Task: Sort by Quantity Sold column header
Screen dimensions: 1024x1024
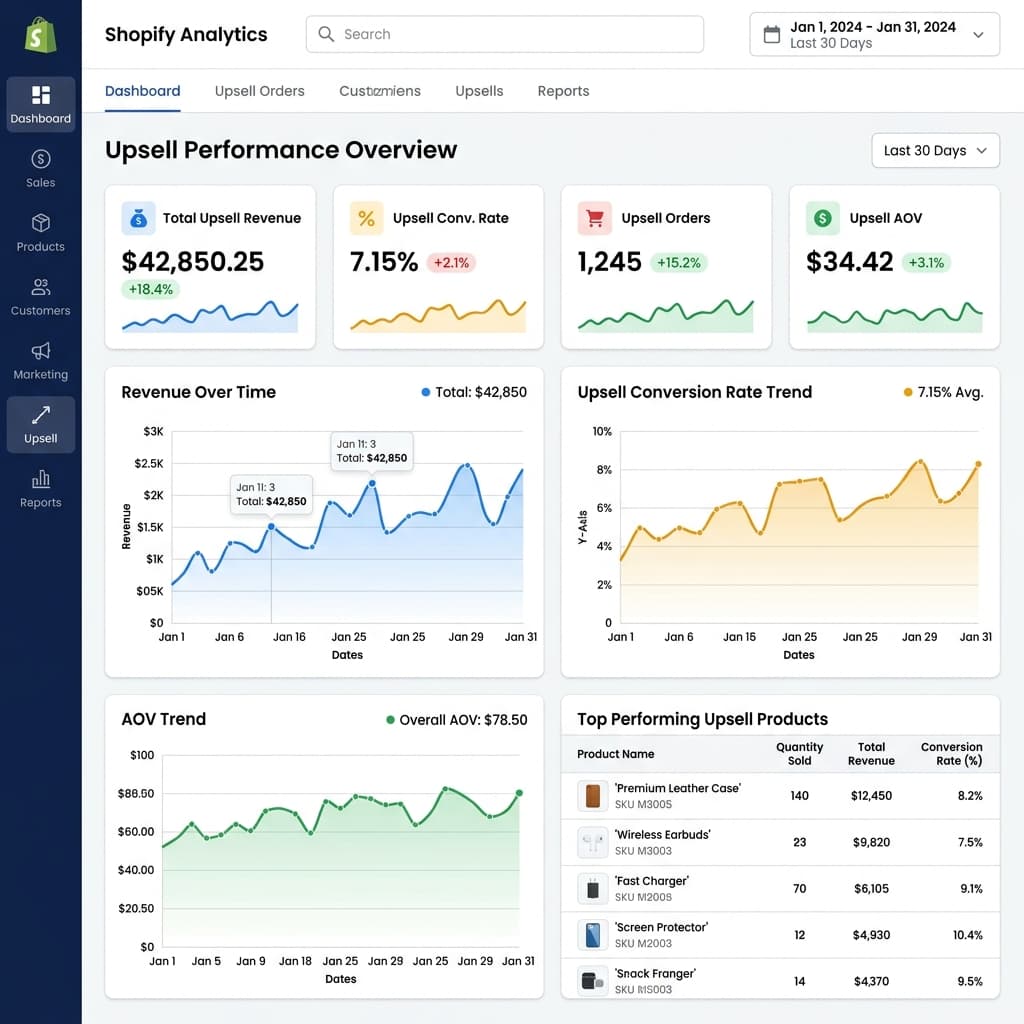Action: pyautogui.click(x=799, y=754)
